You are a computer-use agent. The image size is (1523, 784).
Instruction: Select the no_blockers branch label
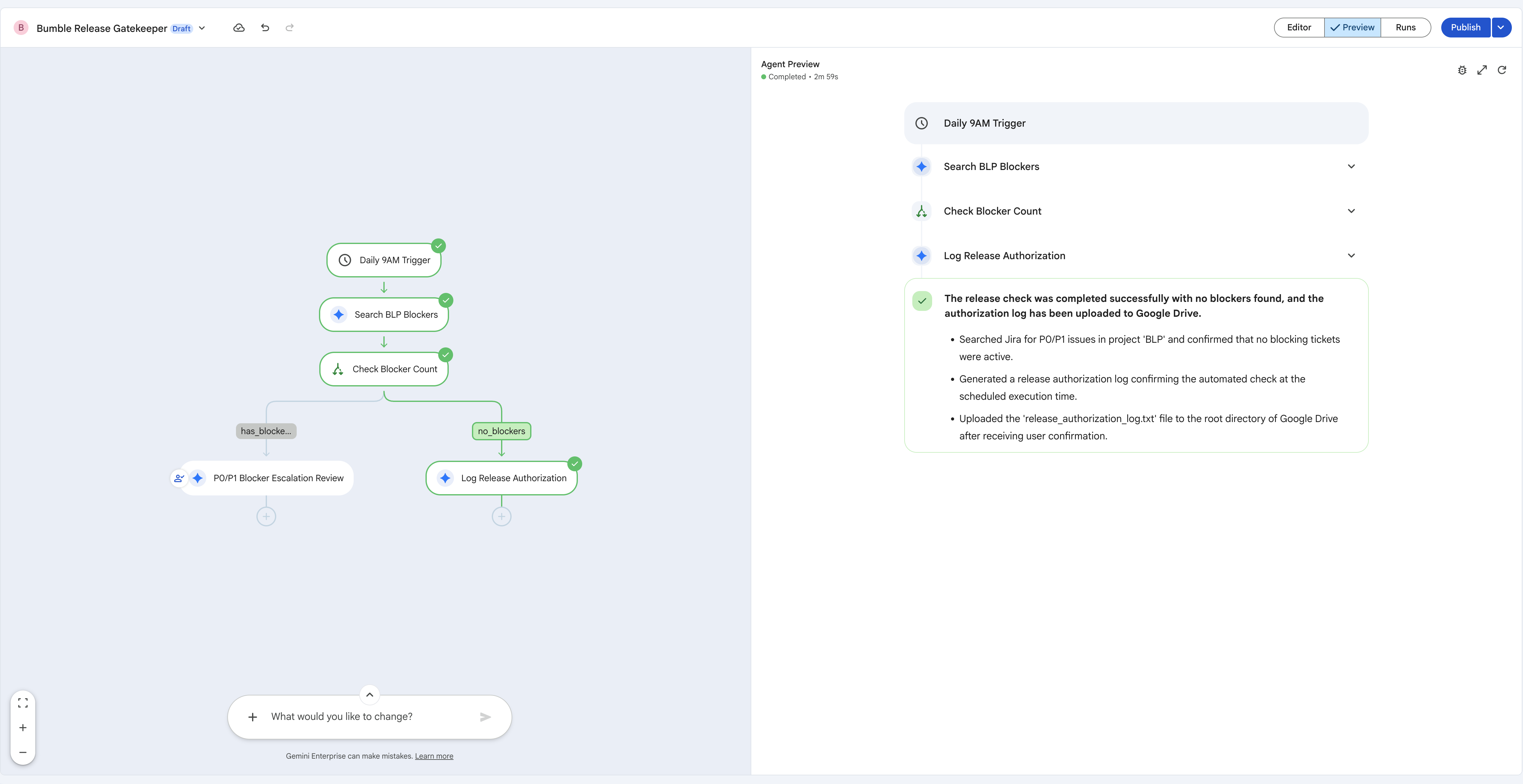[x=501, y=432]
